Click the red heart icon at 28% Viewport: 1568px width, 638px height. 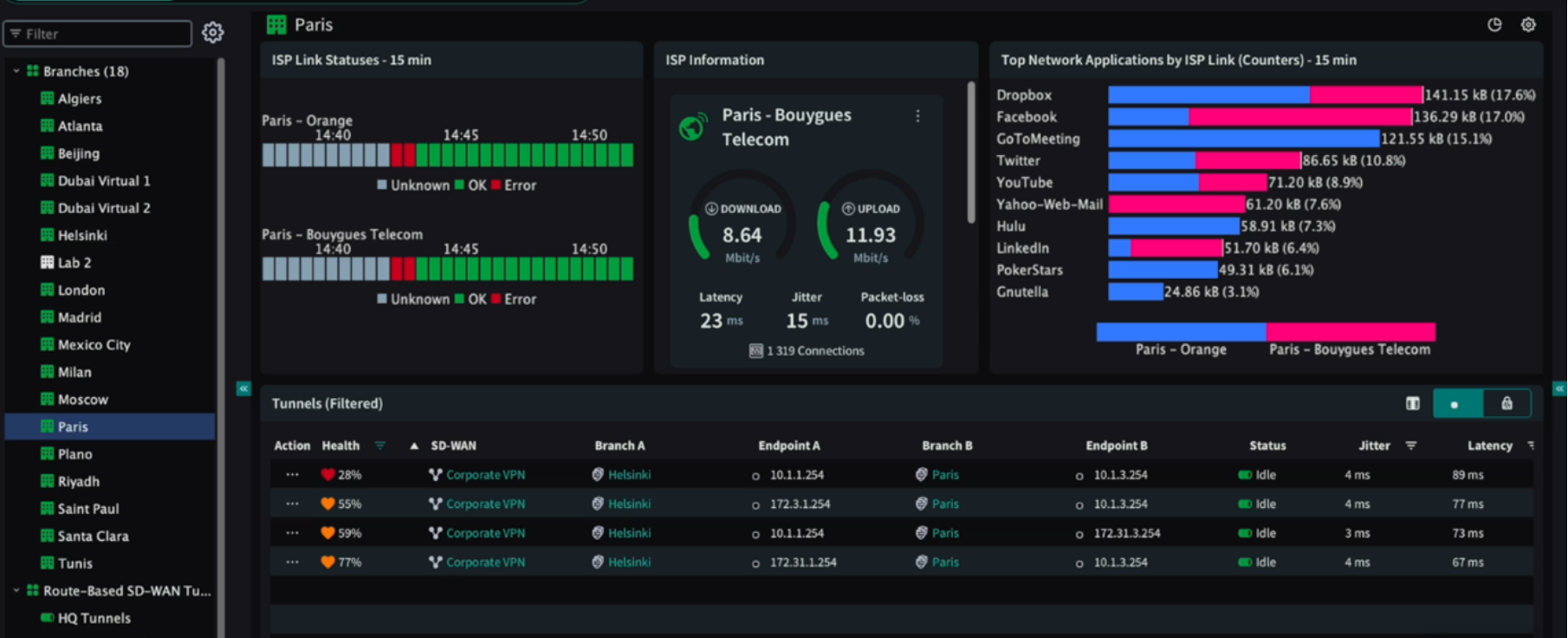[x=327, y=475]
